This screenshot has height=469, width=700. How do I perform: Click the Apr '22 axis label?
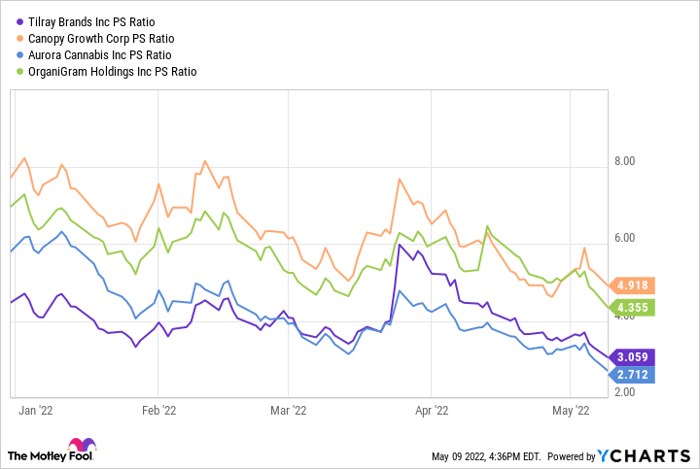[431, 409]
